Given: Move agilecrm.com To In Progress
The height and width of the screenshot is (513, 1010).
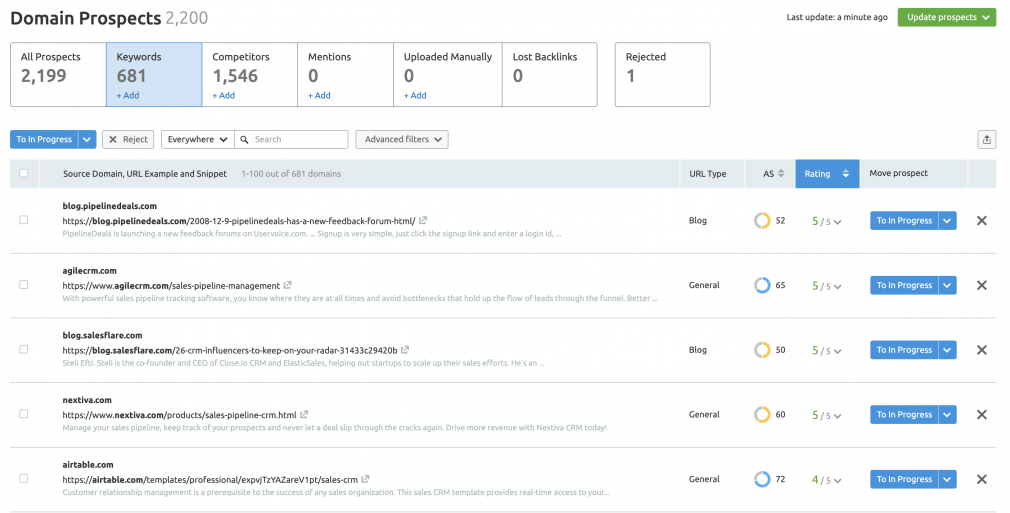Looking at the screenshot, I should (904, 285).
